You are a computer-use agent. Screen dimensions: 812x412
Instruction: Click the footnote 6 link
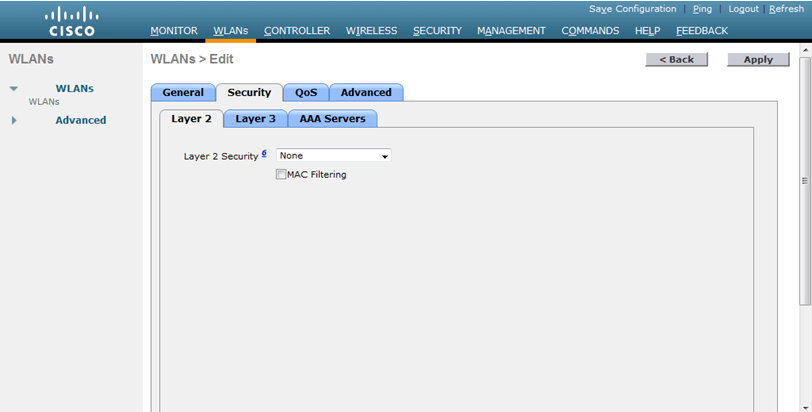264,154
